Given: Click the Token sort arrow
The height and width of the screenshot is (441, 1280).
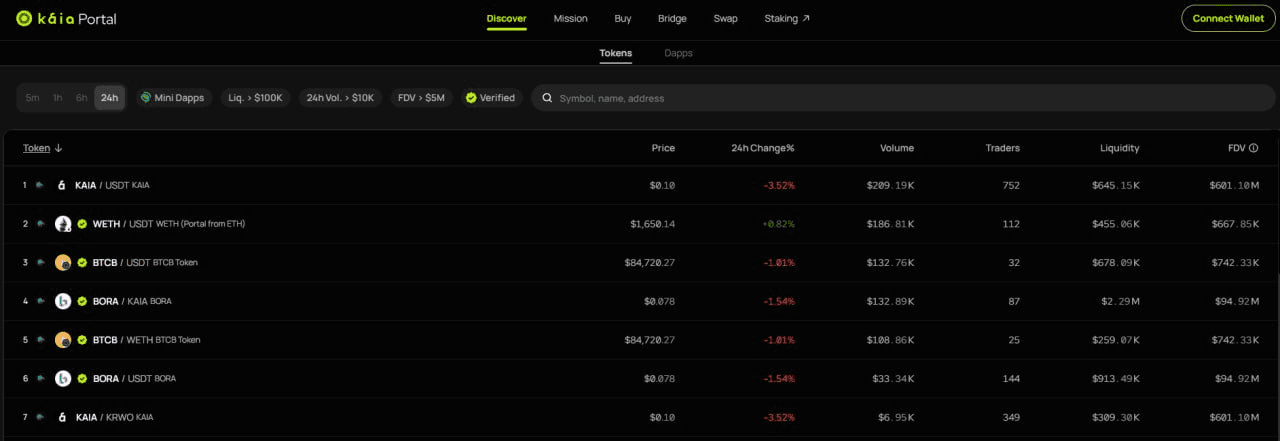Looking at the screenshot, I should [x=58, y=148].
